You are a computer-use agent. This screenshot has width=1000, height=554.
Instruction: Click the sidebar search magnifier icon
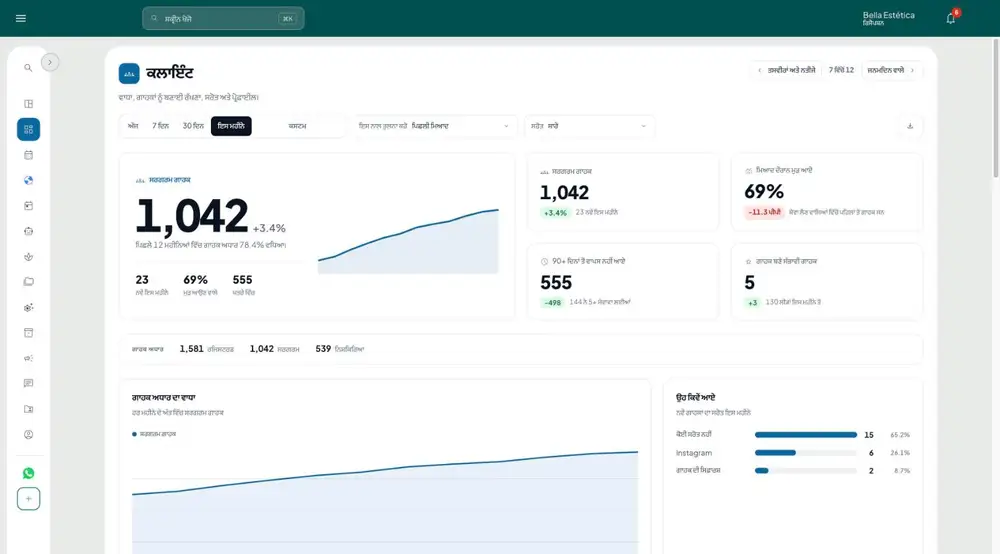pyautogui.click(x=28, y=68)
